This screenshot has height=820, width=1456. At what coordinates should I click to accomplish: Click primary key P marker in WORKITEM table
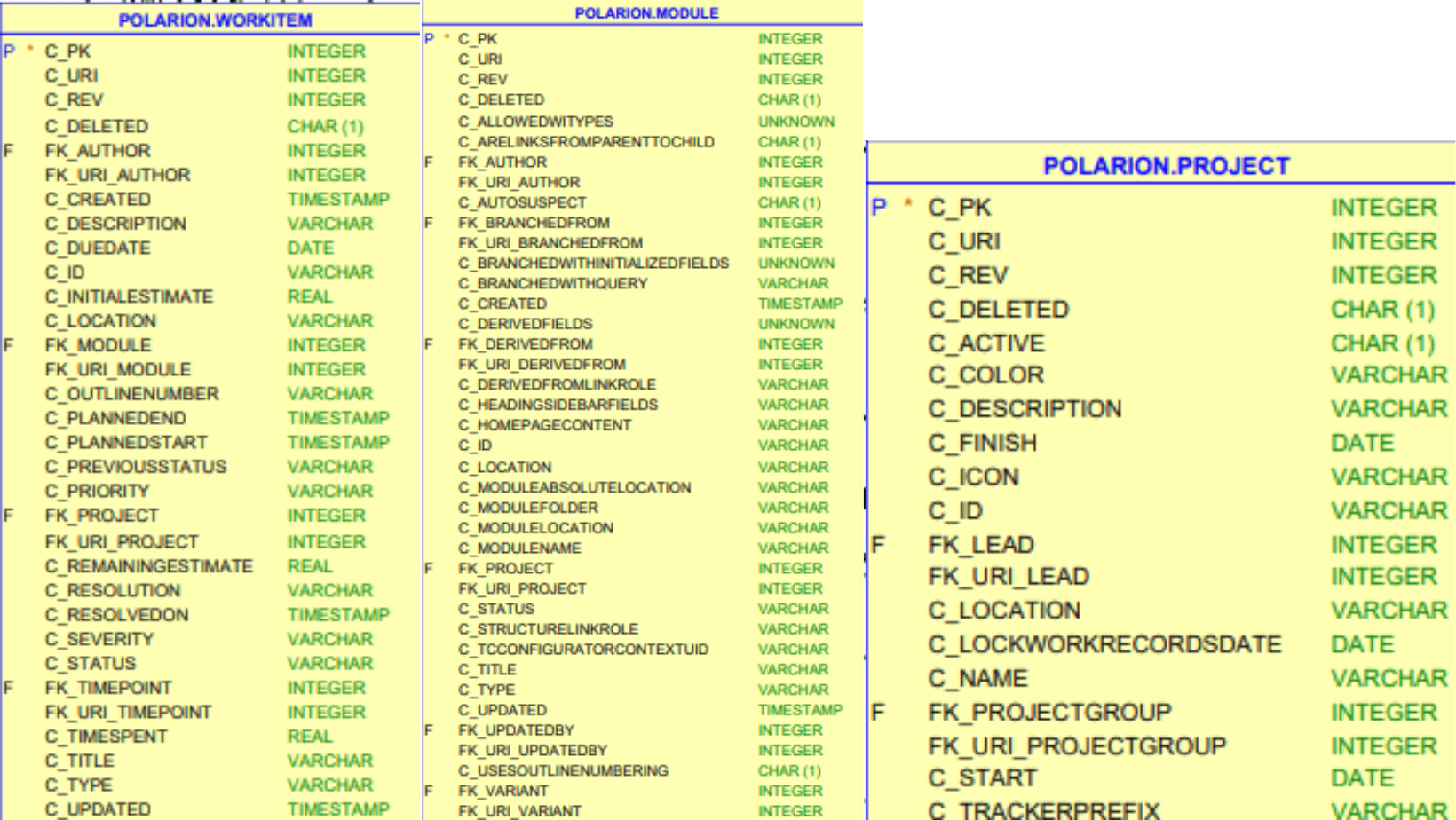coord(9,51)
